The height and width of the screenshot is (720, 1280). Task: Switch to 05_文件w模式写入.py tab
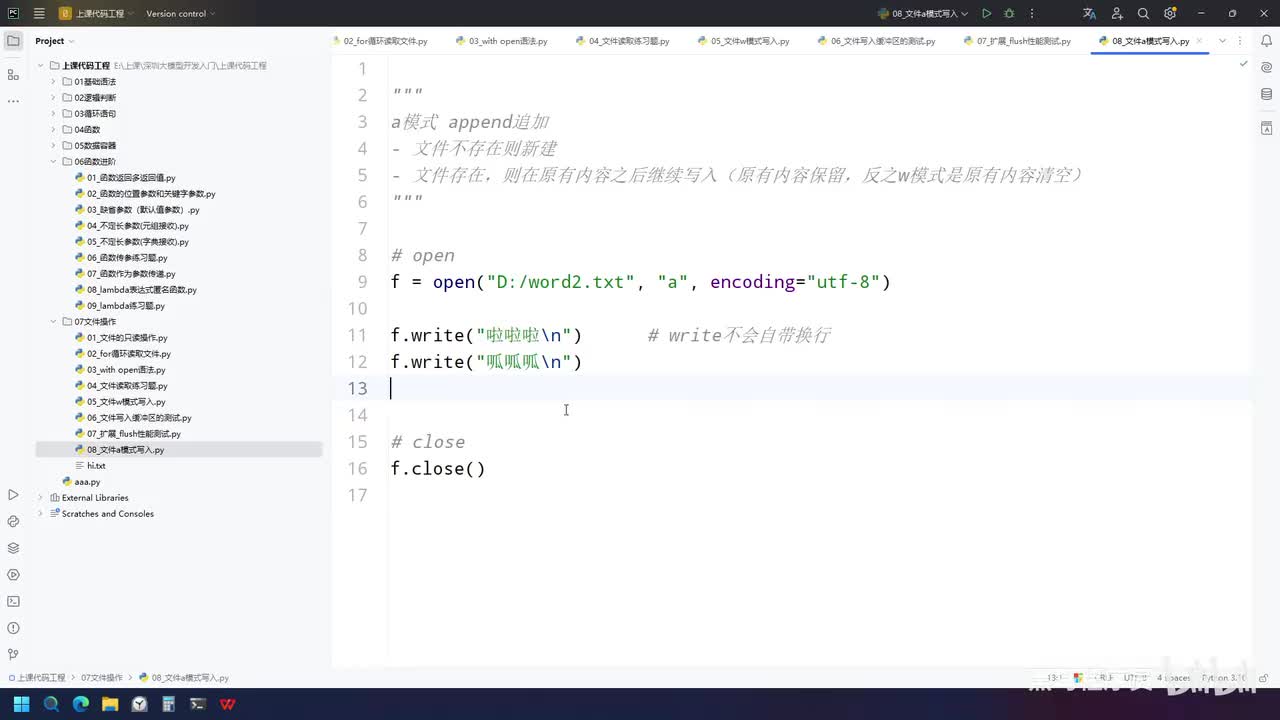[743, 41]
